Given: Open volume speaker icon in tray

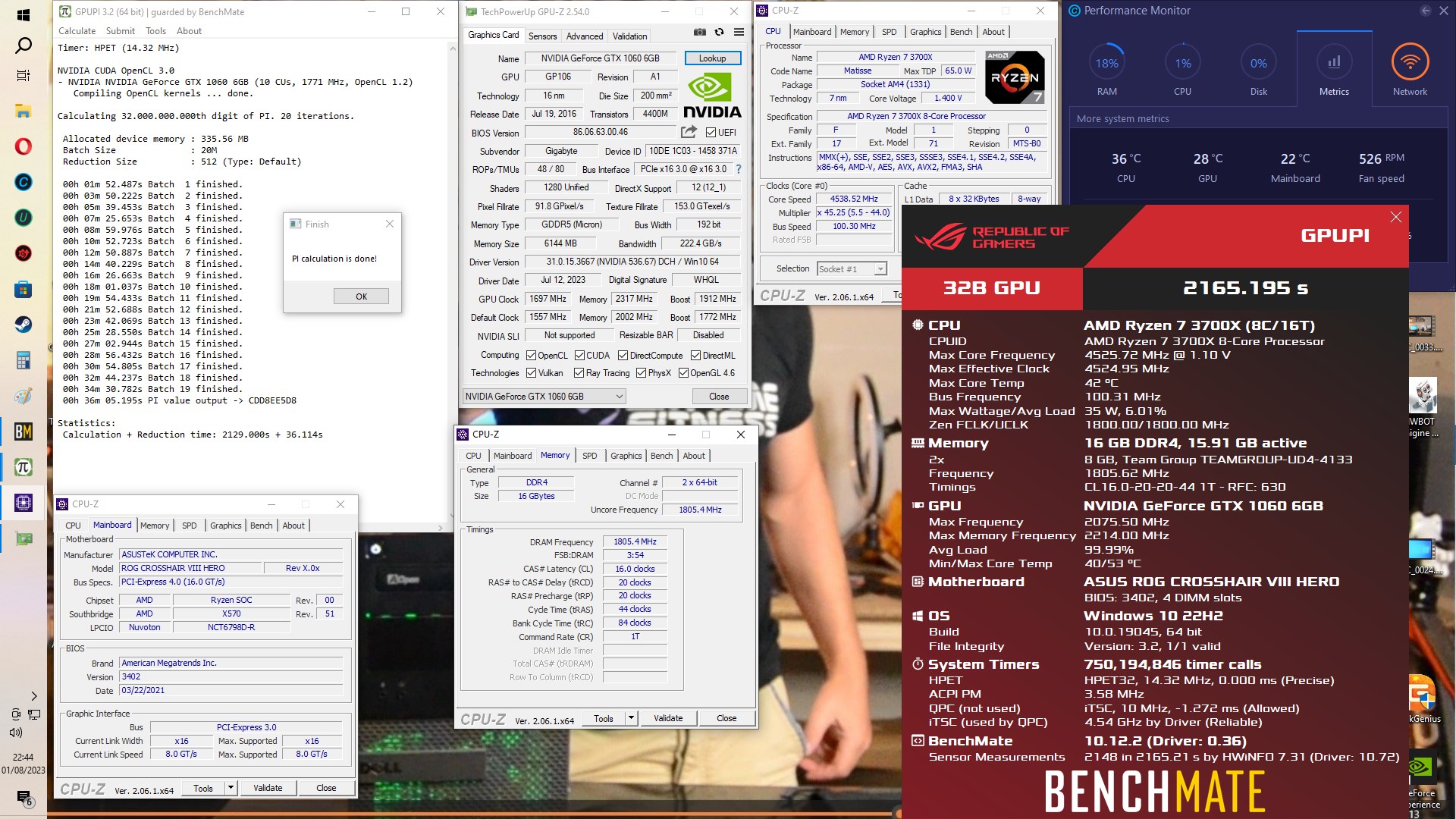Looking at the screenshot, I should tap(15, 733).
